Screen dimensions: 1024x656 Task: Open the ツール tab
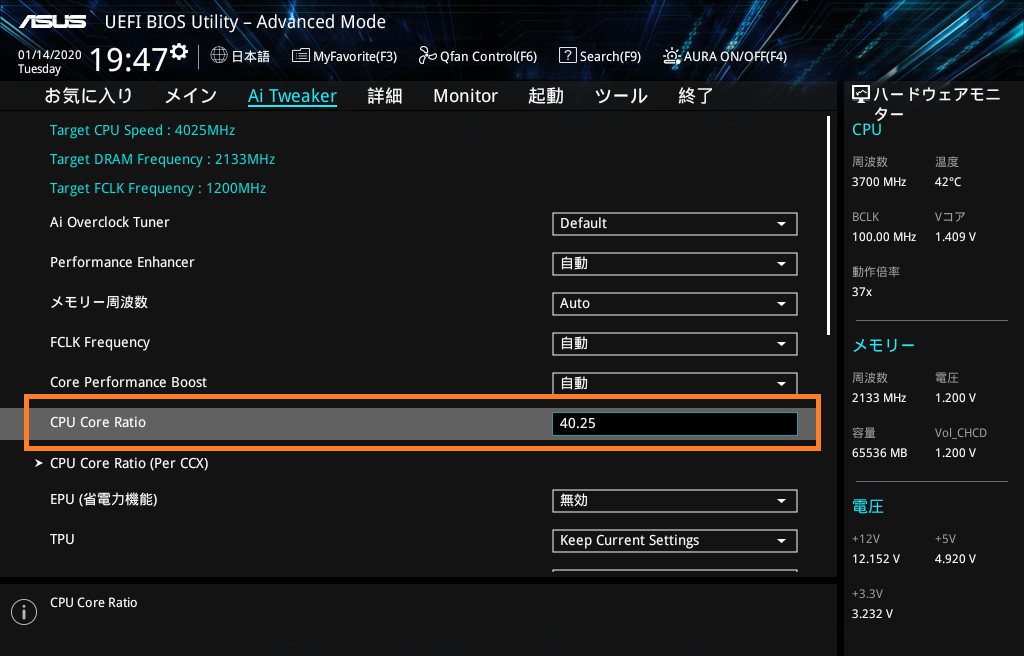(620, 96)
